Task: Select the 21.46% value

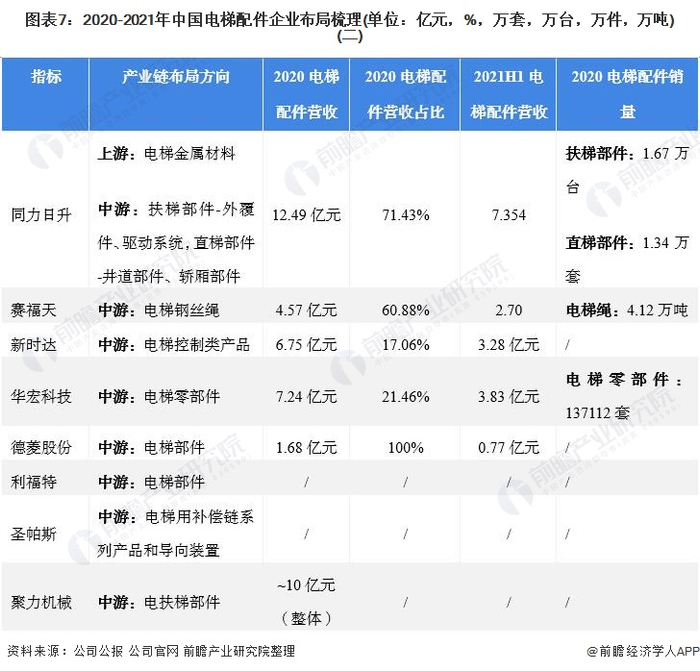Action: (405, 396)
